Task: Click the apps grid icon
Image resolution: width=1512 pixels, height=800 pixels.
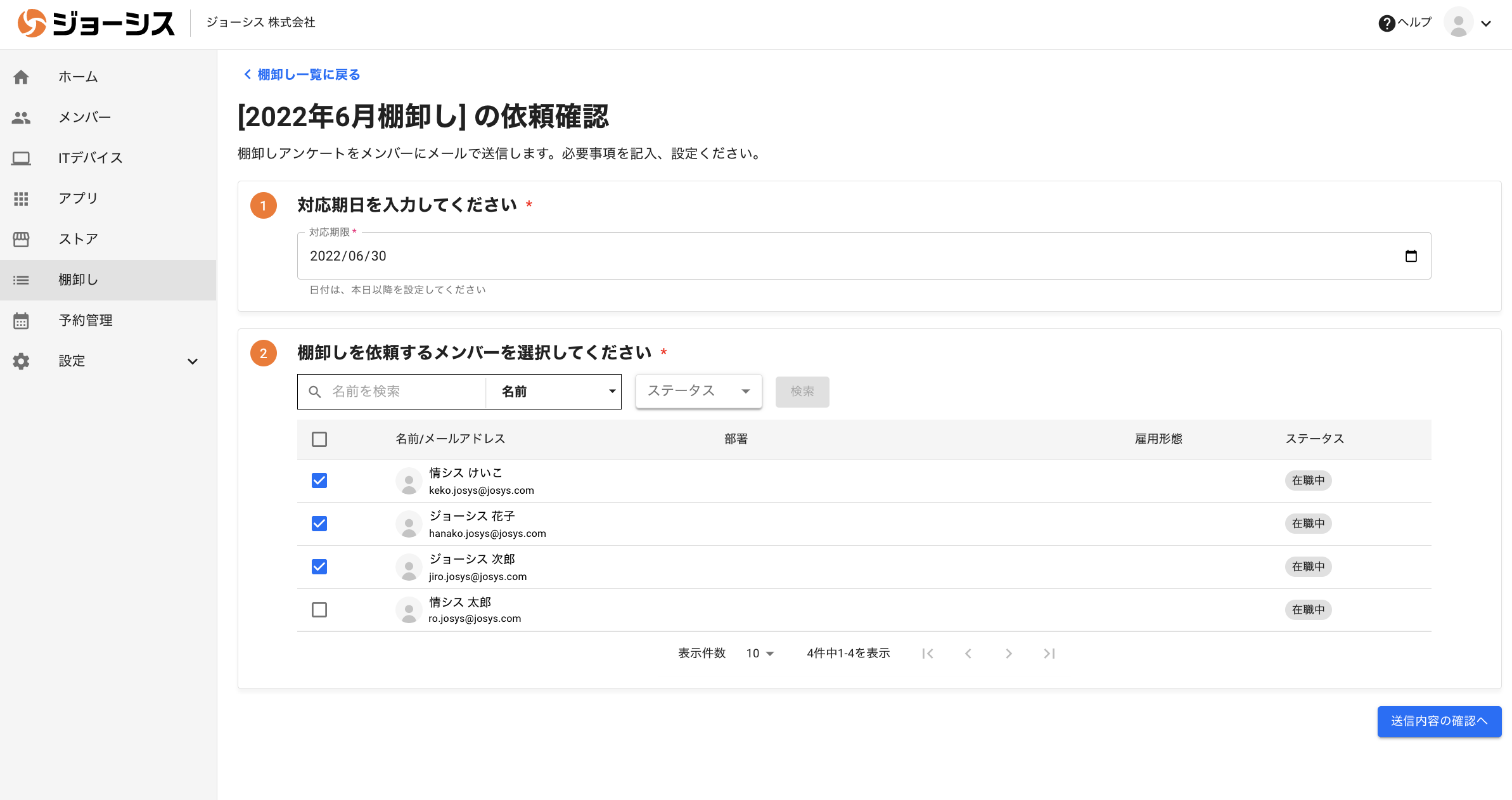Action: 21,198
